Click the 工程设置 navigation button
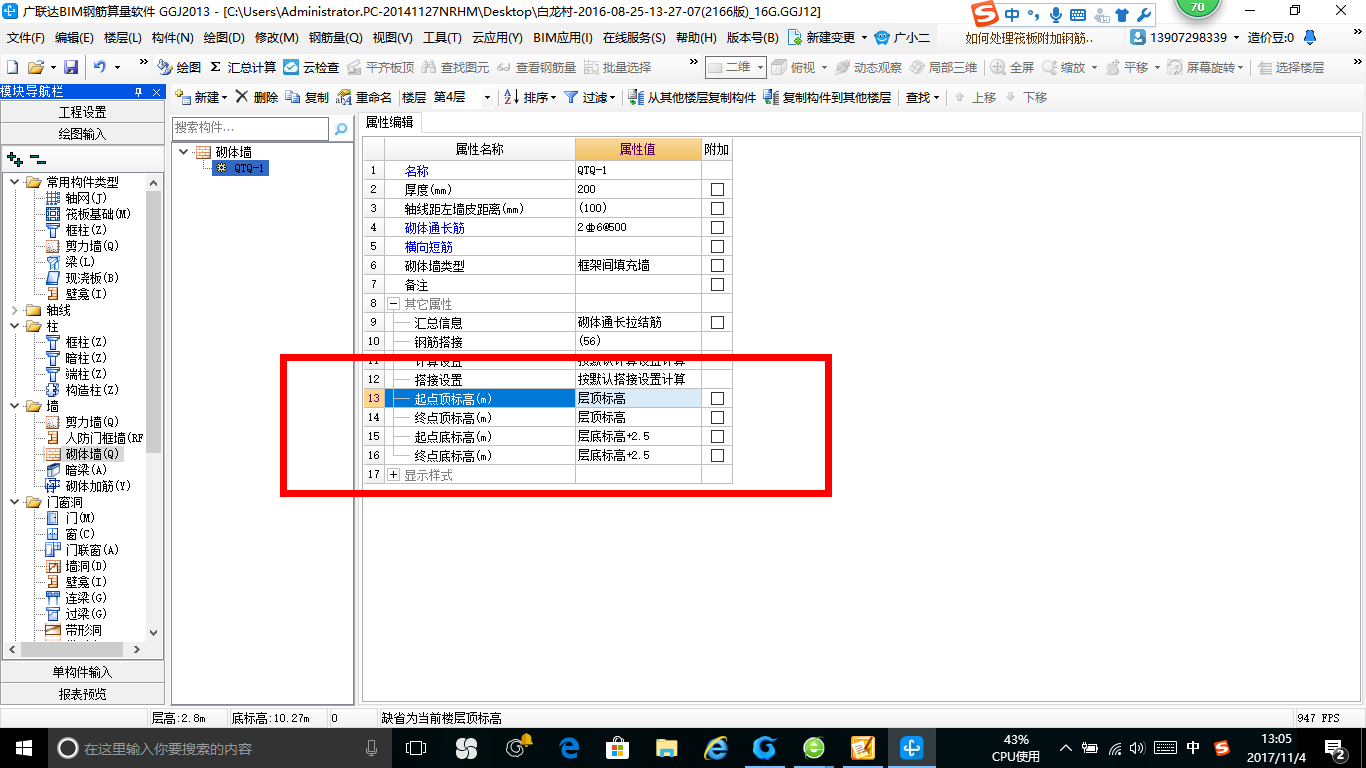The image size is (1366, 768). click(82, 112)
